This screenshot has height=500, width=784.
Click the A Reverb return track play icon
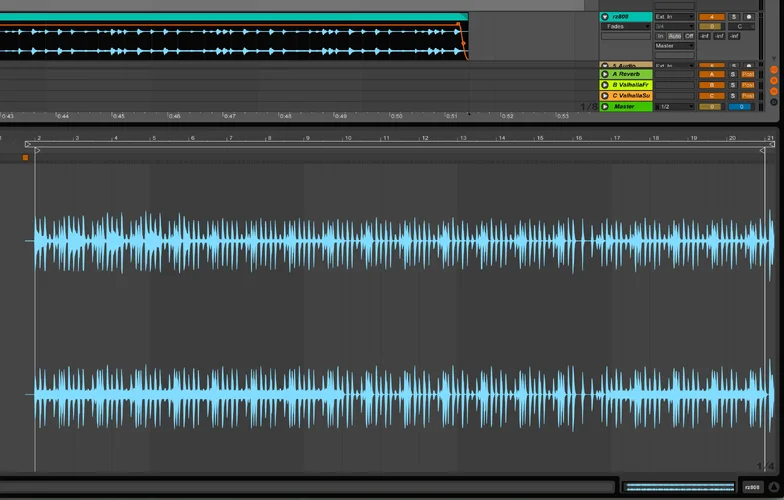click(x=605, y=74)
